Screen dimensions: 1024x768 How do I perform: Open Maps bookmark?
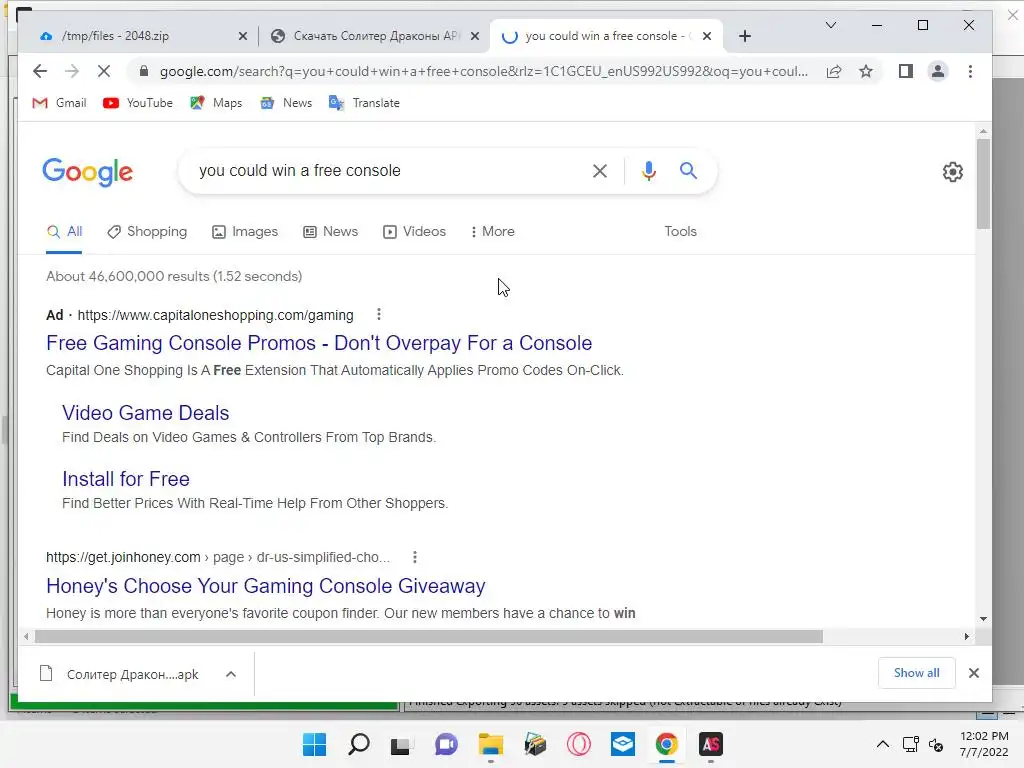(x=216, y=103)
